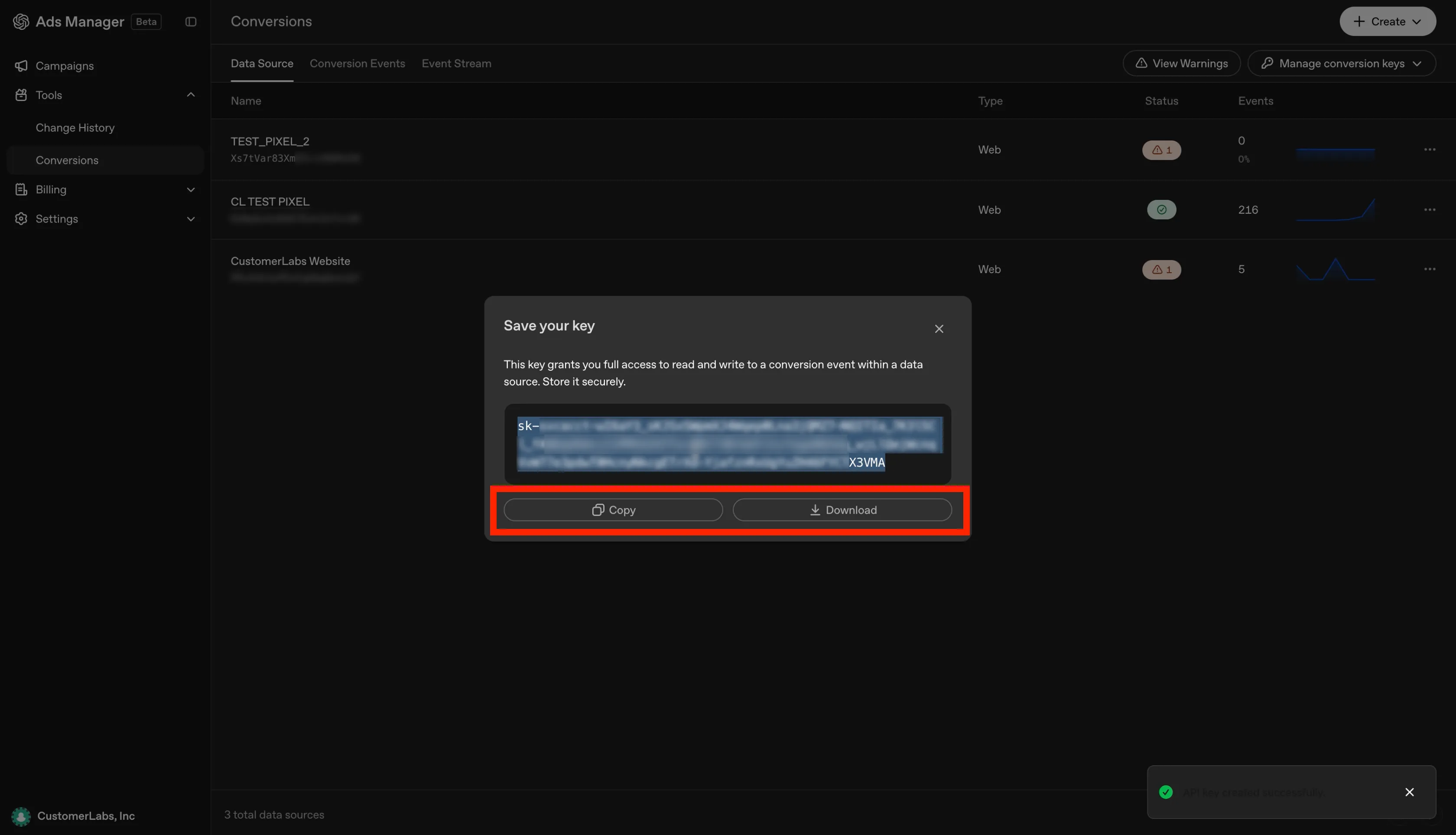Image resolution: width=1456 pixels, height=835 pixels.
Task: Switch to the Event Stream tab
Action: [456, 63]
